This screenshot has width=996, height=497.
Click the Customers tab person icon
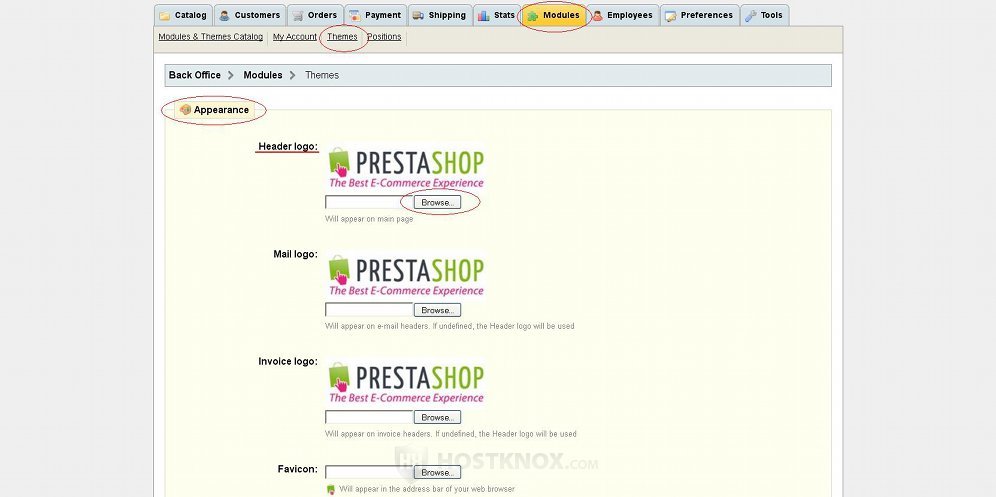point(224,16)
